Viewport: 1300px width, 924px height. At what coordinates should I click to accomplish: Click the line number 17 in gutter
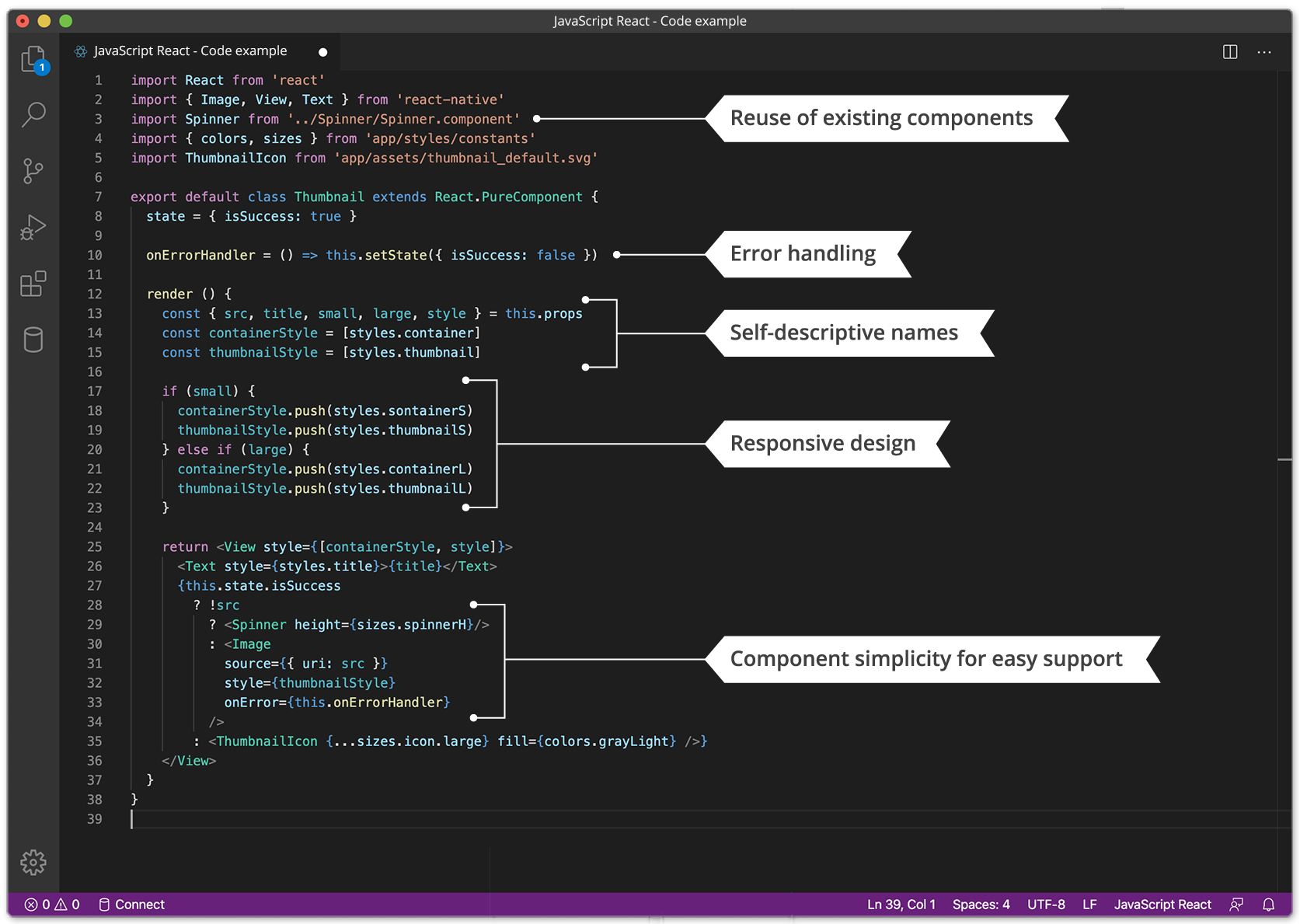click(x=95, y=391)
